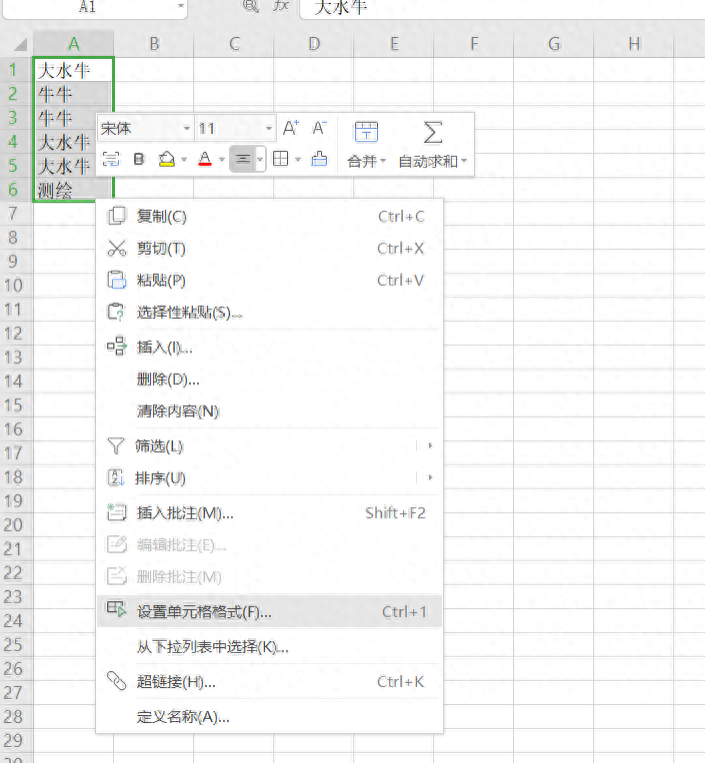Click cell A1 containing 大水牛
The height and width of the screenshot is (763, 705).
[73, 70]
